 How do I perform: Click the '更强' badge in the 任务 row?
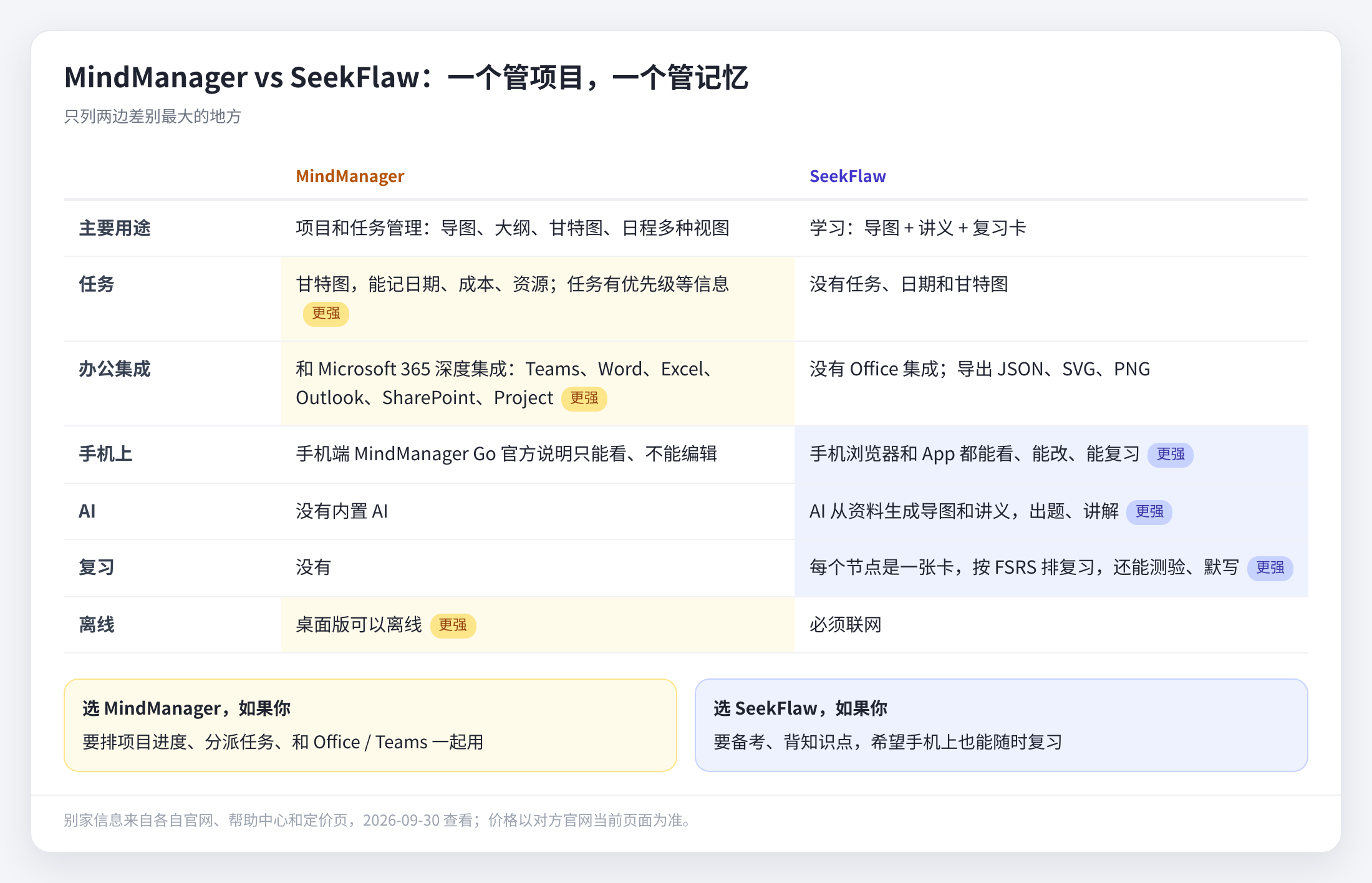pos(326,314)
